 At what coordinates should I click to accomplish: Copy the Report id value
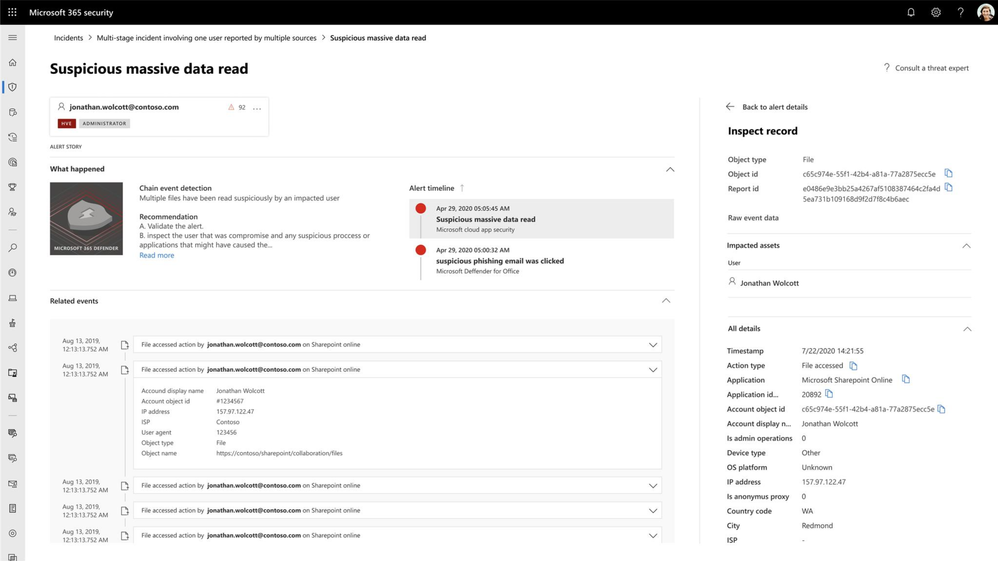coord(949,188)
